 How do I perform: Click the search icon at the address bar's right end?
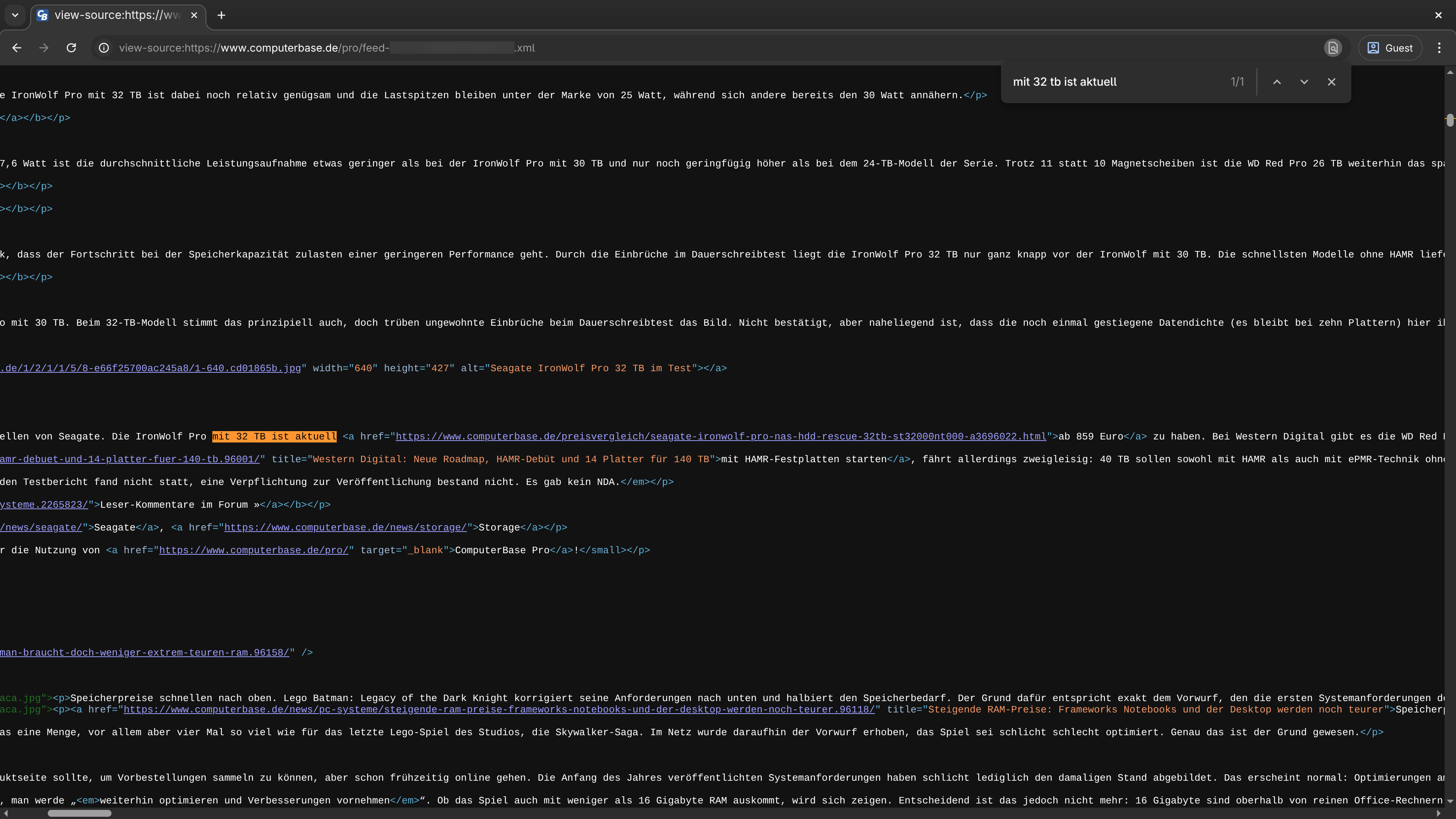tap(1333, 48)
